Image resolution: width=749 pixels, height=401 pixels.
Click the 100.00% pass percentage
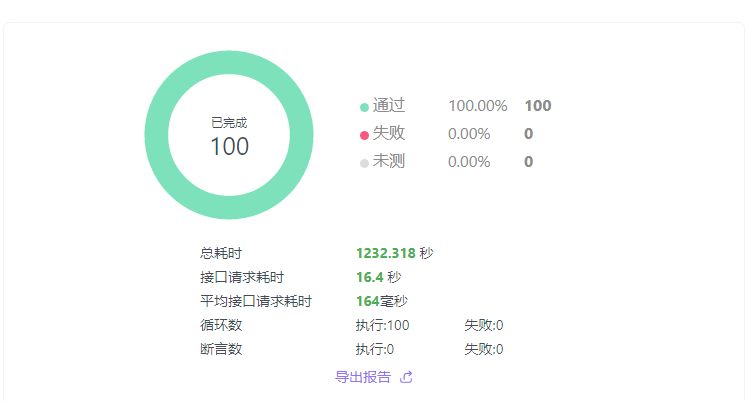(x=477, y=106)
